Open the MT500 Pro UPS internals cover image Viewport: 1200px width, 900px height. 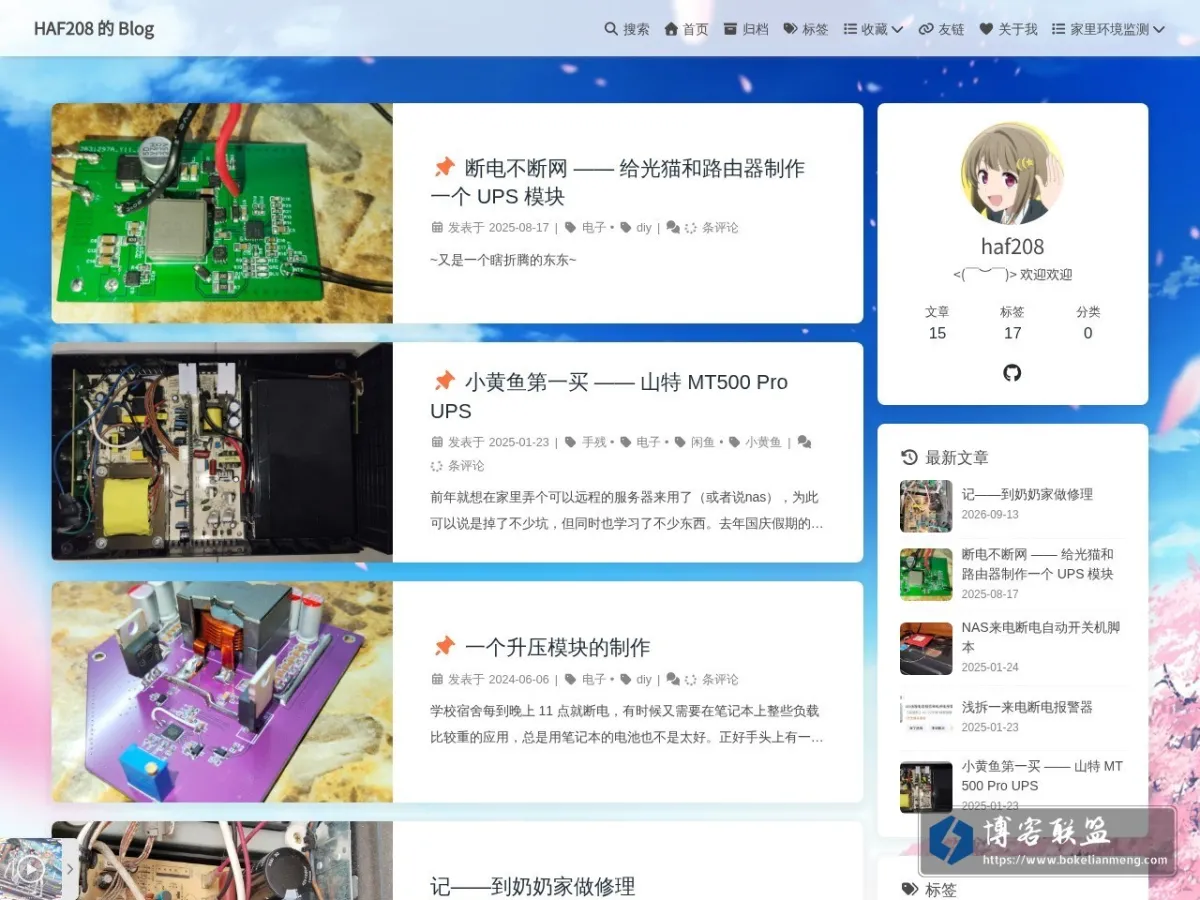(222, 452)
